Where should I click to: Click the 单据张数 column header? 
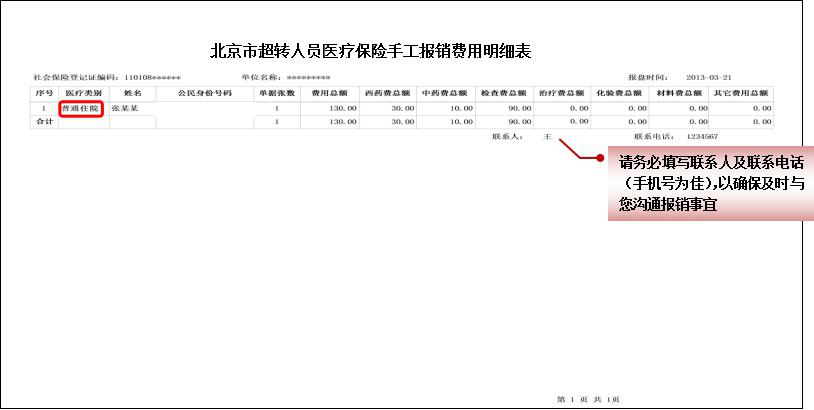point(276,93)
